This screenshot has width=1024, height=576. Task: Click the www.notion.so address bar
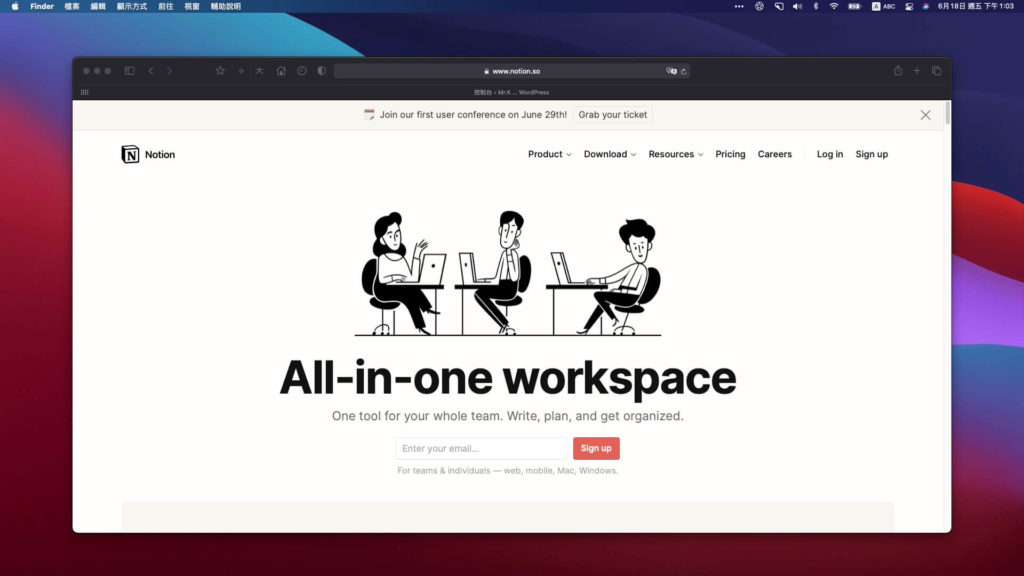click(x=512, y=71)
